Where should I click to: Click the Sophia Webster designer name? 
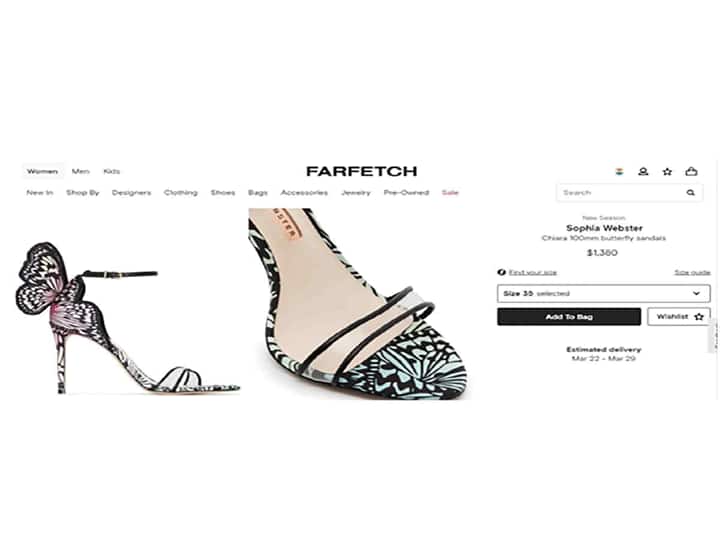[x=604, y=228]
